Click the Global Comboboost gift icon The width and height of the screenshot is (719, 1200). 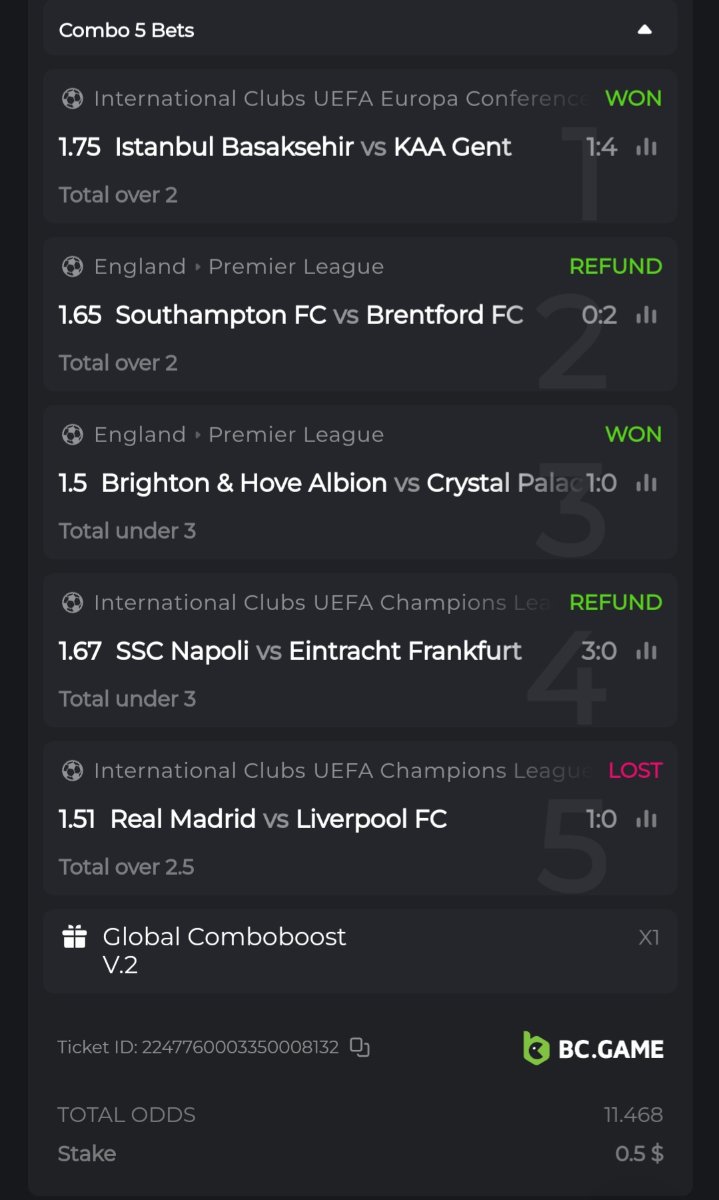(75, 937)
